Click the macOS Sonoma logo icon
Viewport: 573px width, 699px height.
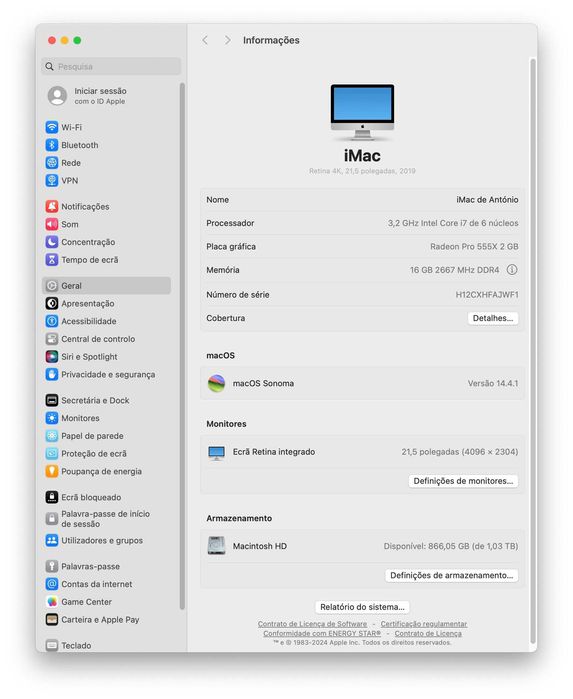point(216,383)
